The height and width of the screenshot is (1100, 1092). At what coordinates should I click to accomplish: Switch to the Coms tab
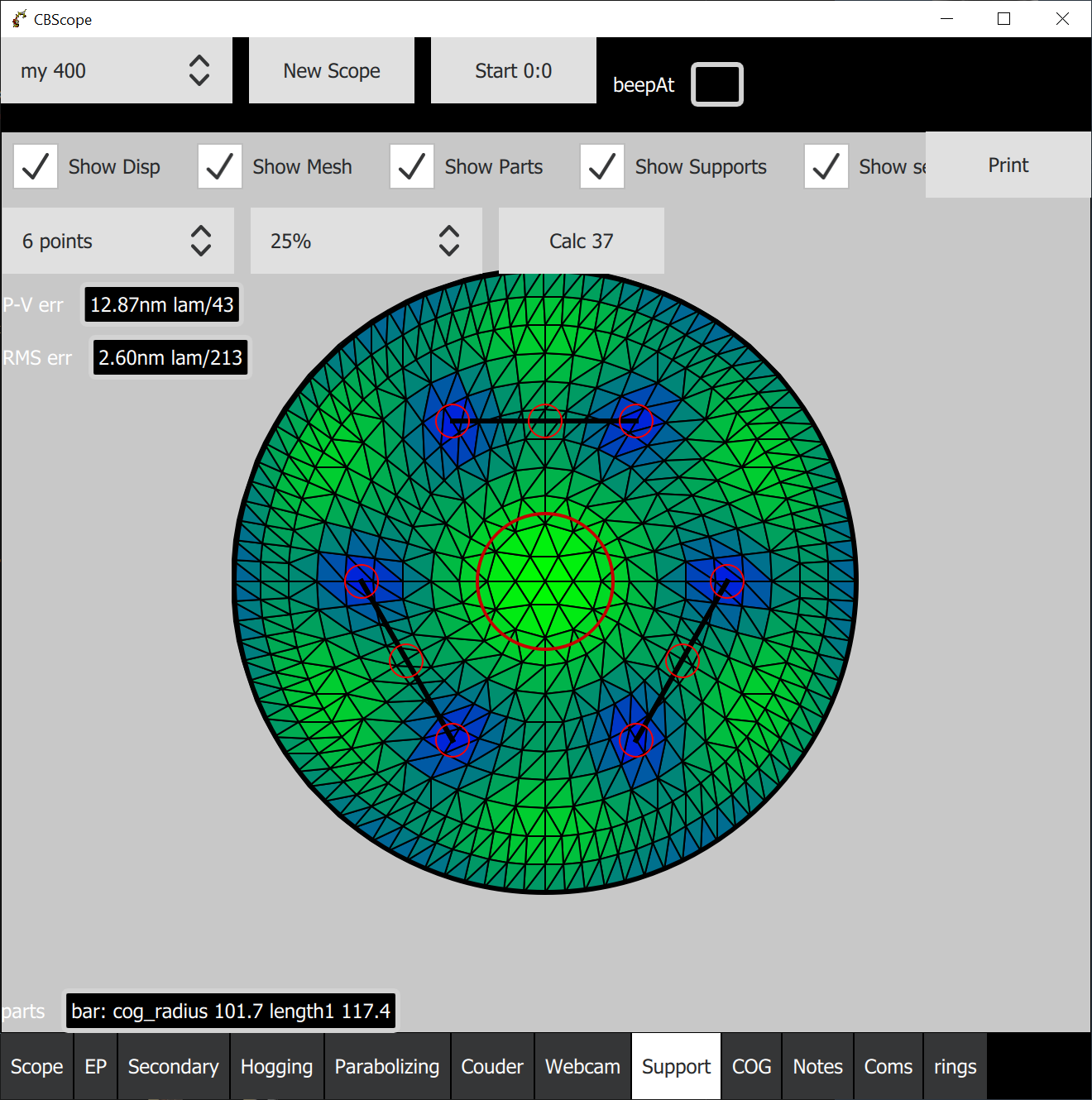(x=888, y=1066)
